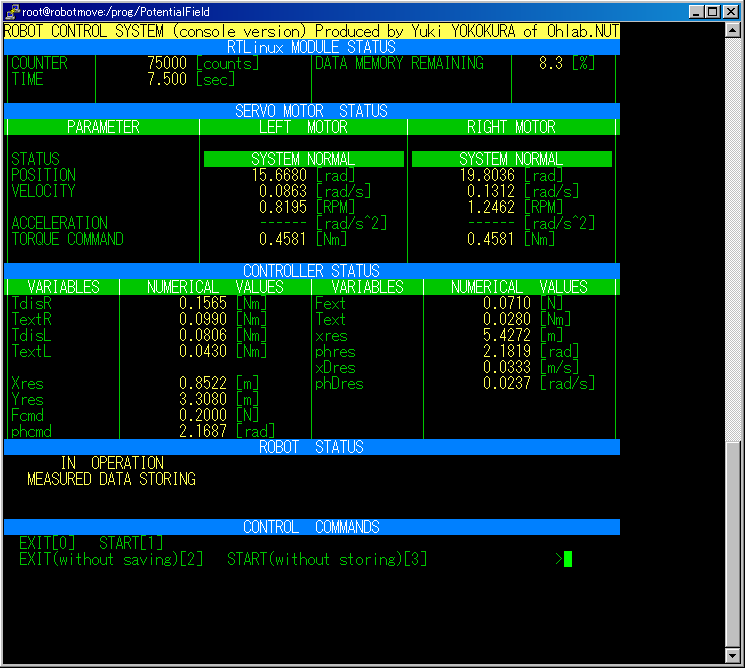Click EXIT(without saving)[2] command
The height and width of the screenshot is (668, 745).
click(x=111, y=559)
